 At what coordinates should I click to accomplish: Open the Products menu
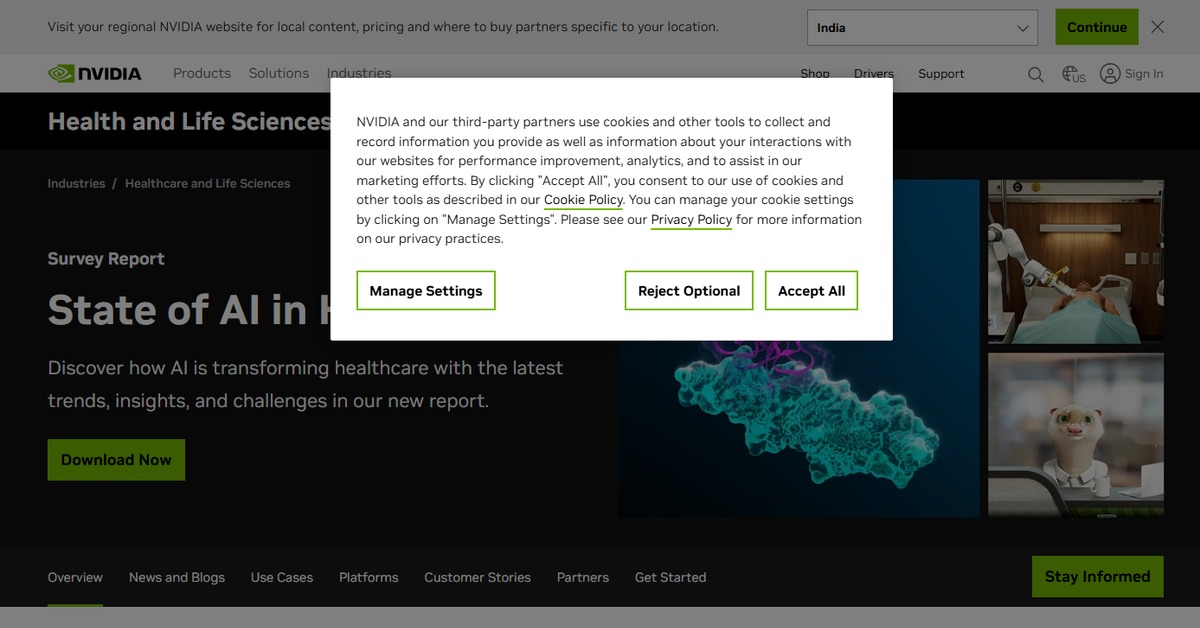click(202, 73)
